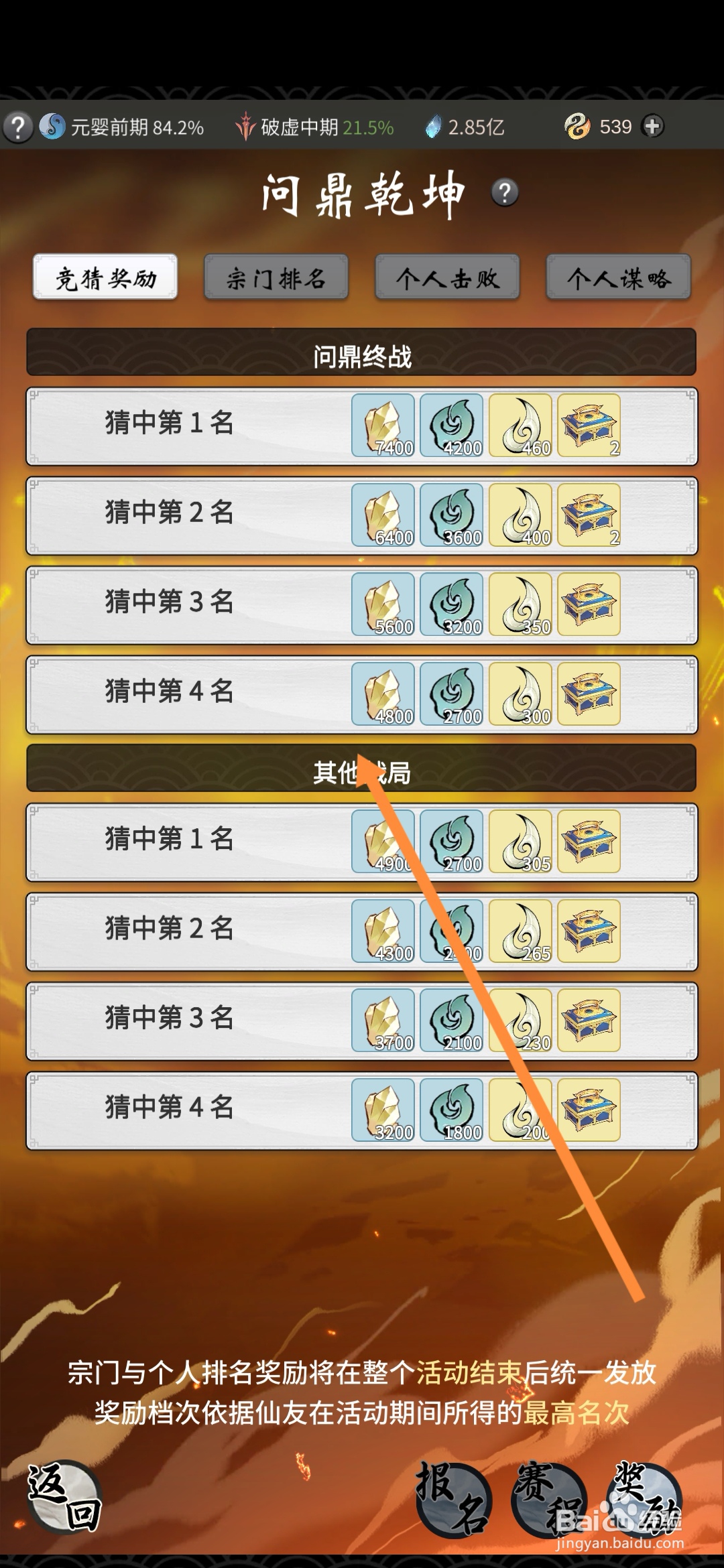Tap the 305 crescent icon under 其他战局
724x1568 pixels.
(x=520, y=842)
